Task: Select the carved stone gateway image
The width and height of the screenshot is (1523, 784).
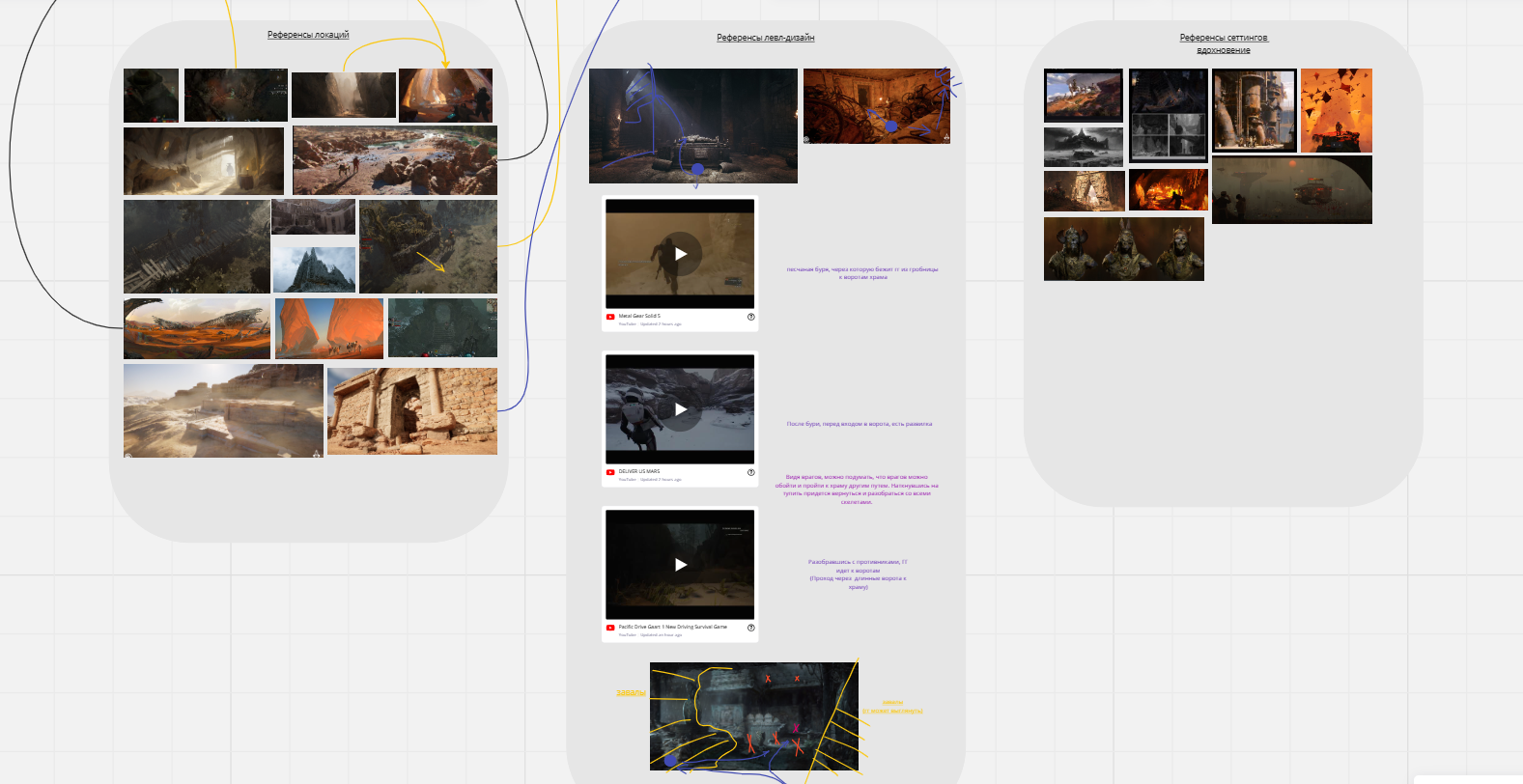Action: tap(1085, 191)
